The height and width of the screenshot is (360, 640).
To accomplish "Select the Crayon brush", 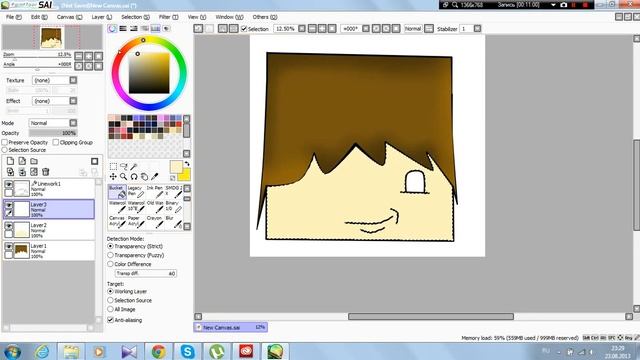I will 155,222.
